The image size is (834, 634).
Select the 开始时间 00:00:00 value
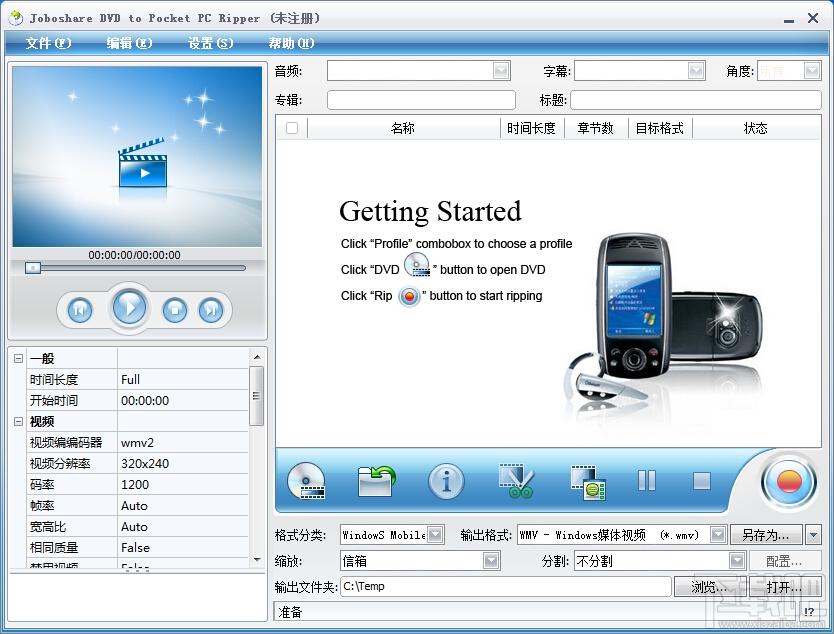click(183, 401)
